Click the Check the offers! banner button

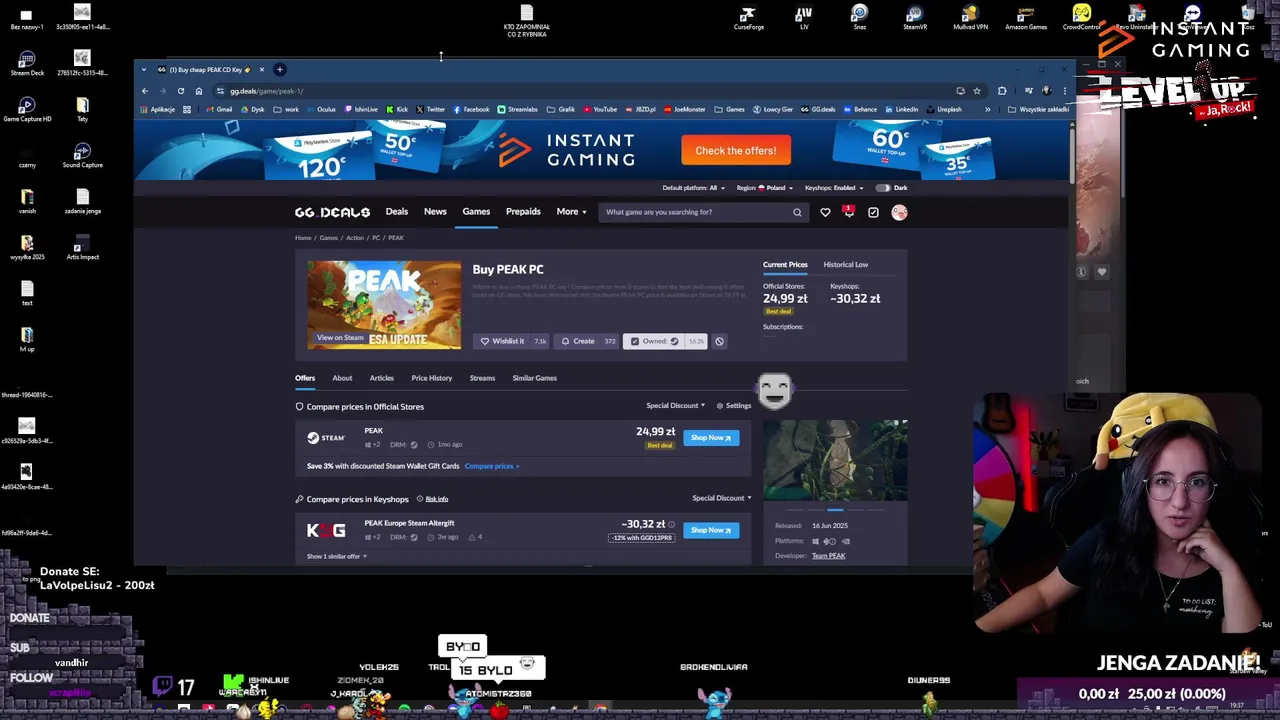tap(736, 151)
